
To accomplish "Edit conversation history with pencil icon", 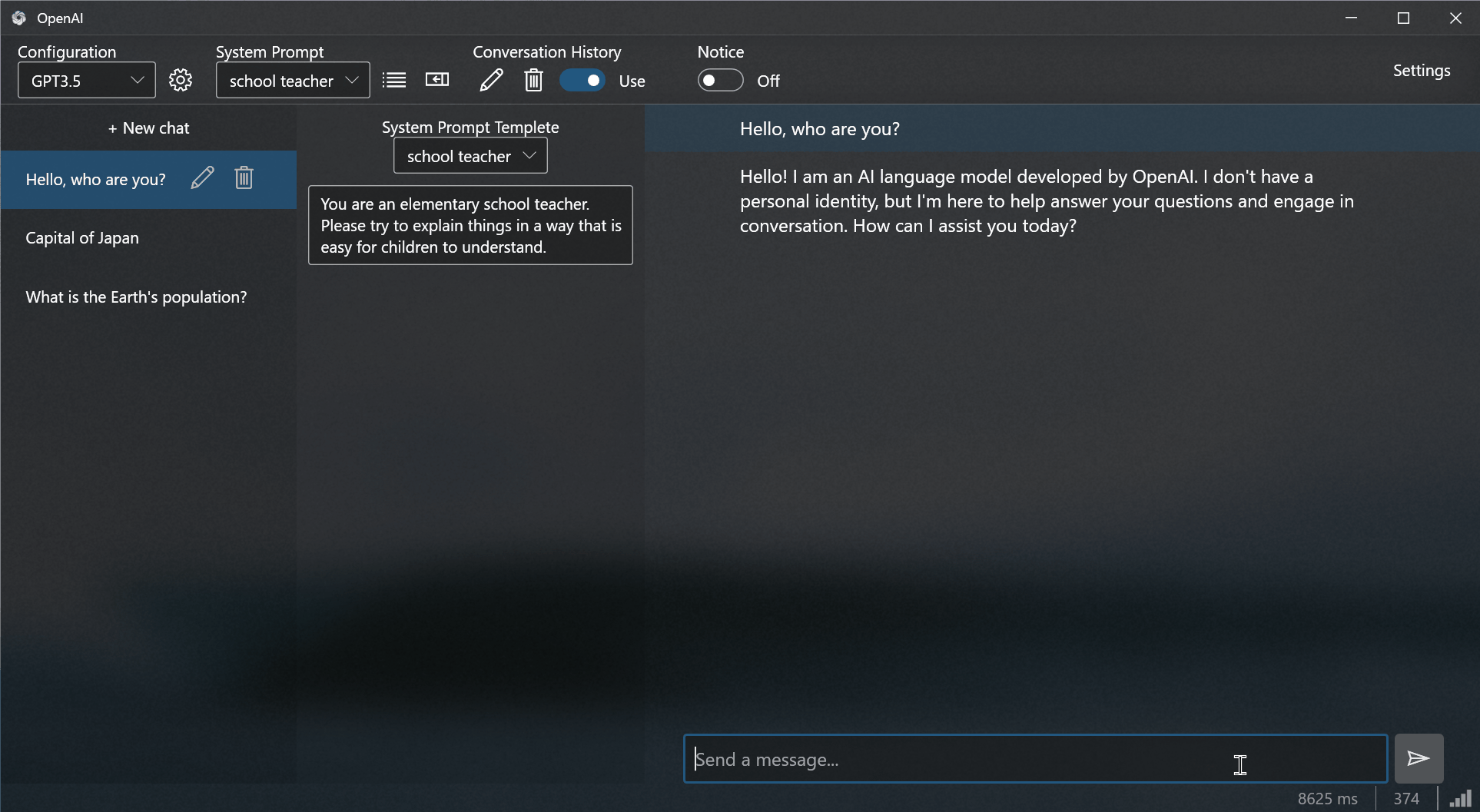I will [x=492, y=80].
